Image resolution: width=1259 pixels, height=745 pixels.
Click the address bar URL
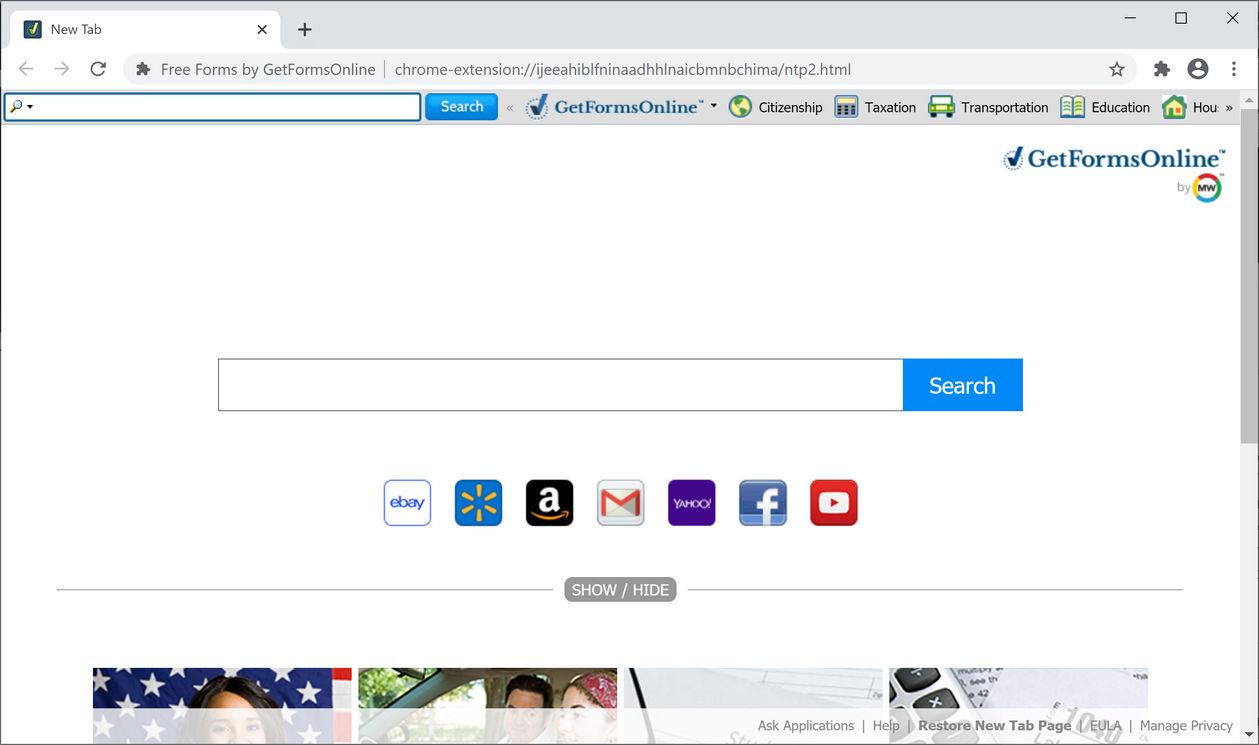[x=623, y=69]
